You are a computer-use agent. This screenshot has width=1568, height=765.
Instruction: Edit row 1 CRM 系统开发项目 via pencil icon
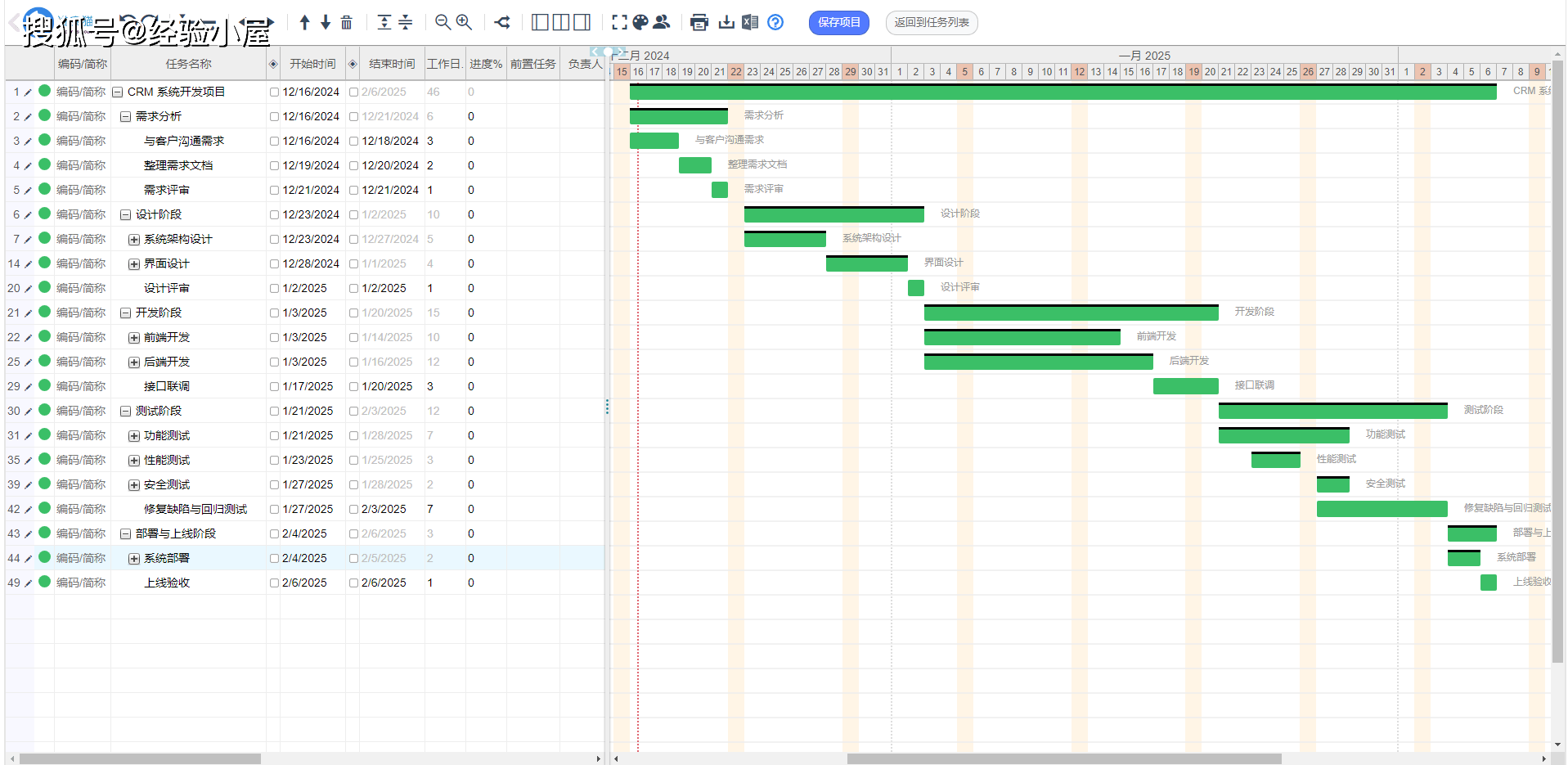[28, 92]
